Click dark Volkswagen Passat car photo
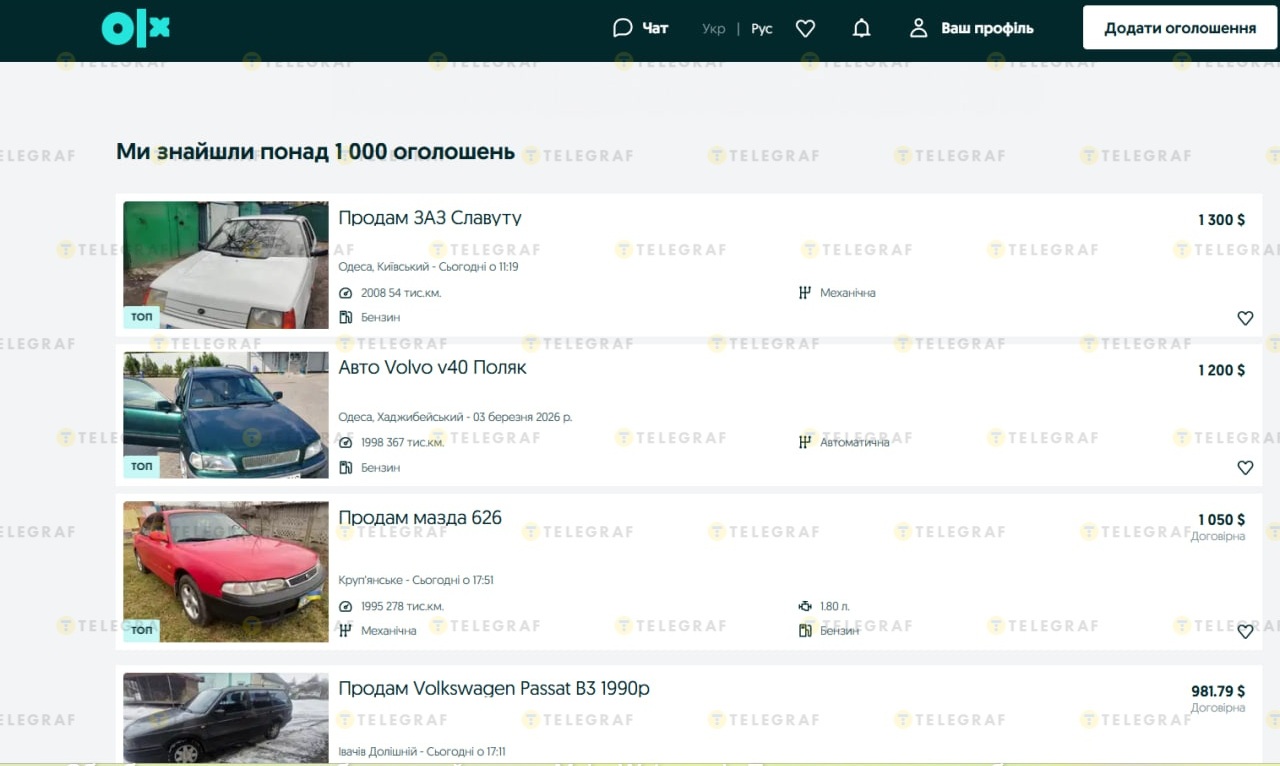This screenshot has height=766, width=1280. pyautogui.click(x=225, y=717)
